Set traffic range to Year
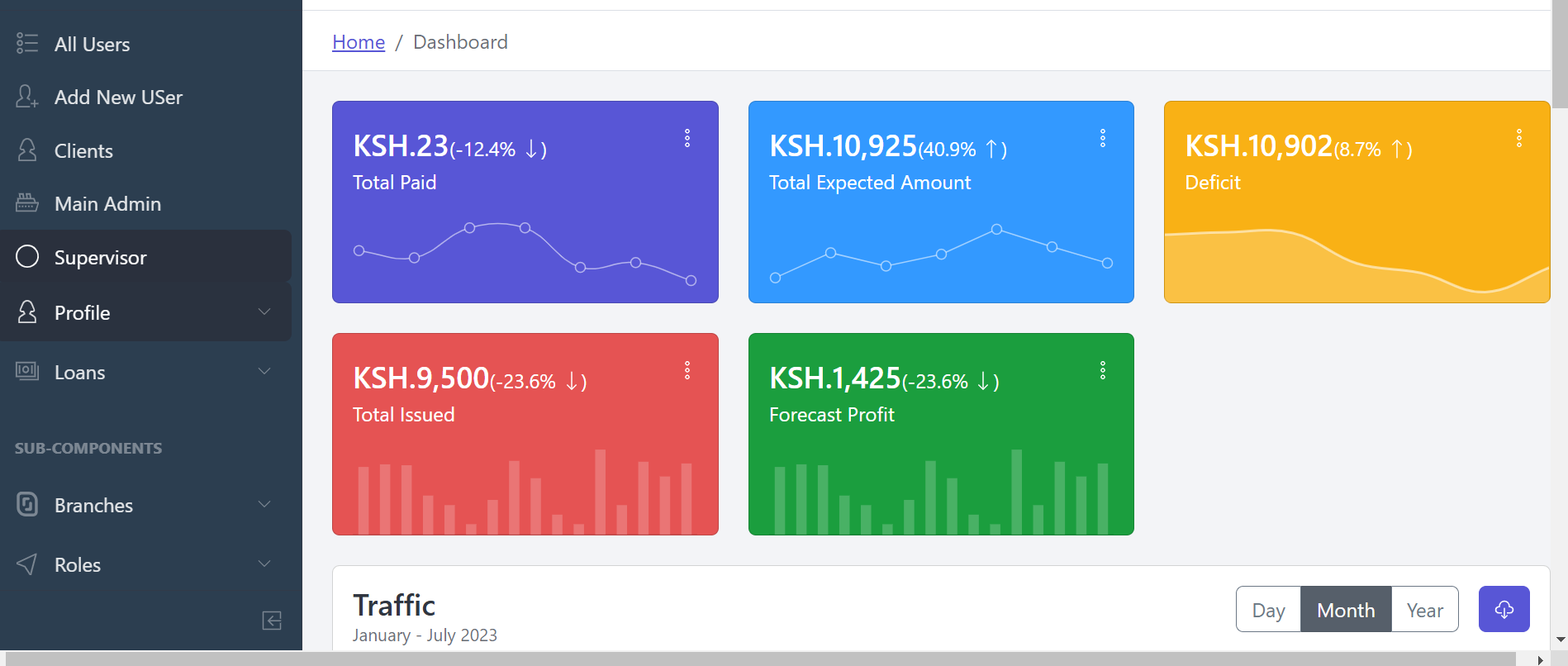 [1424, 610]
